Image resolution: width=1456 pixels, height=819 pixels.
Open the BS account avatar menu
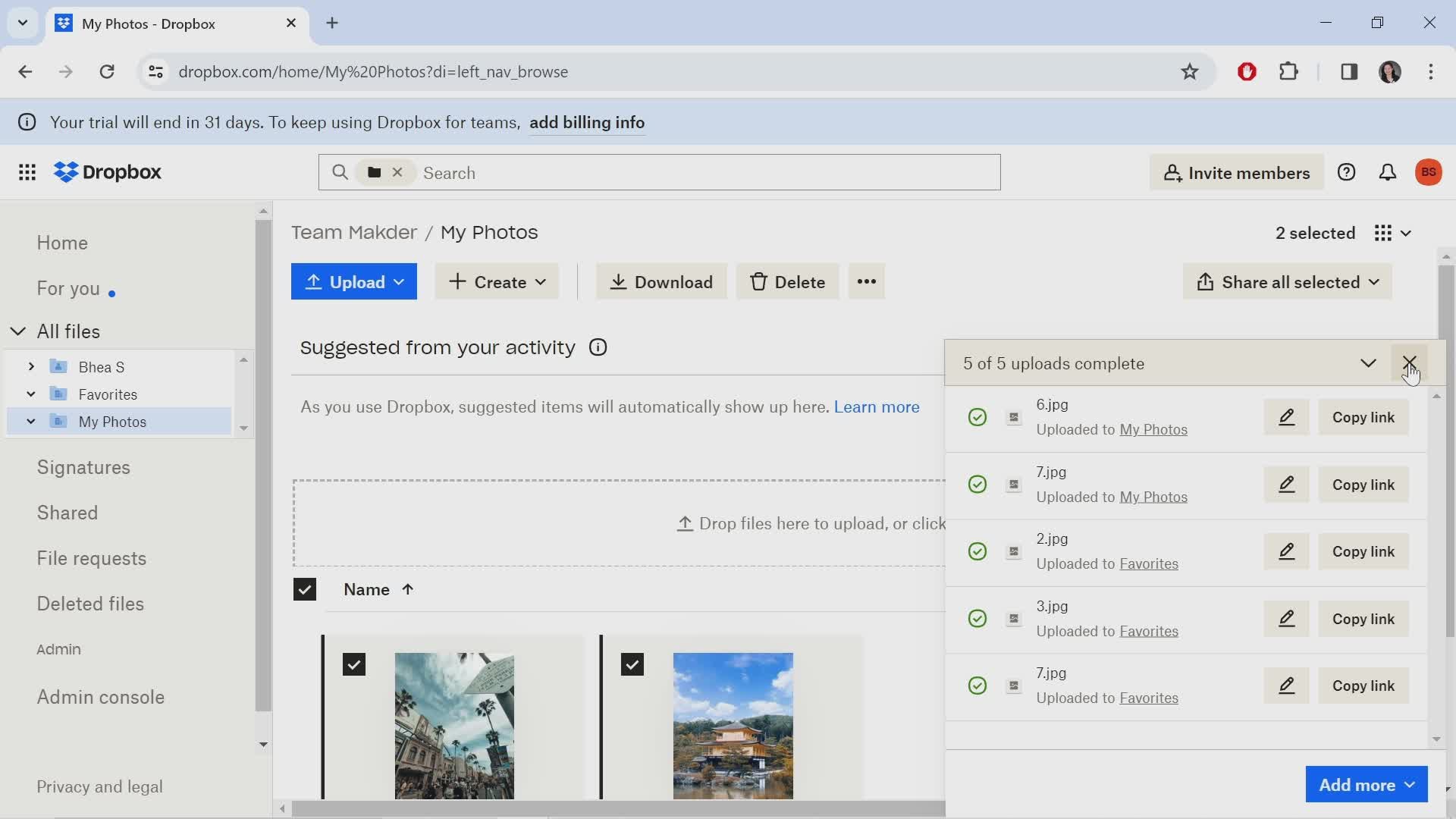coord(1429,172)
